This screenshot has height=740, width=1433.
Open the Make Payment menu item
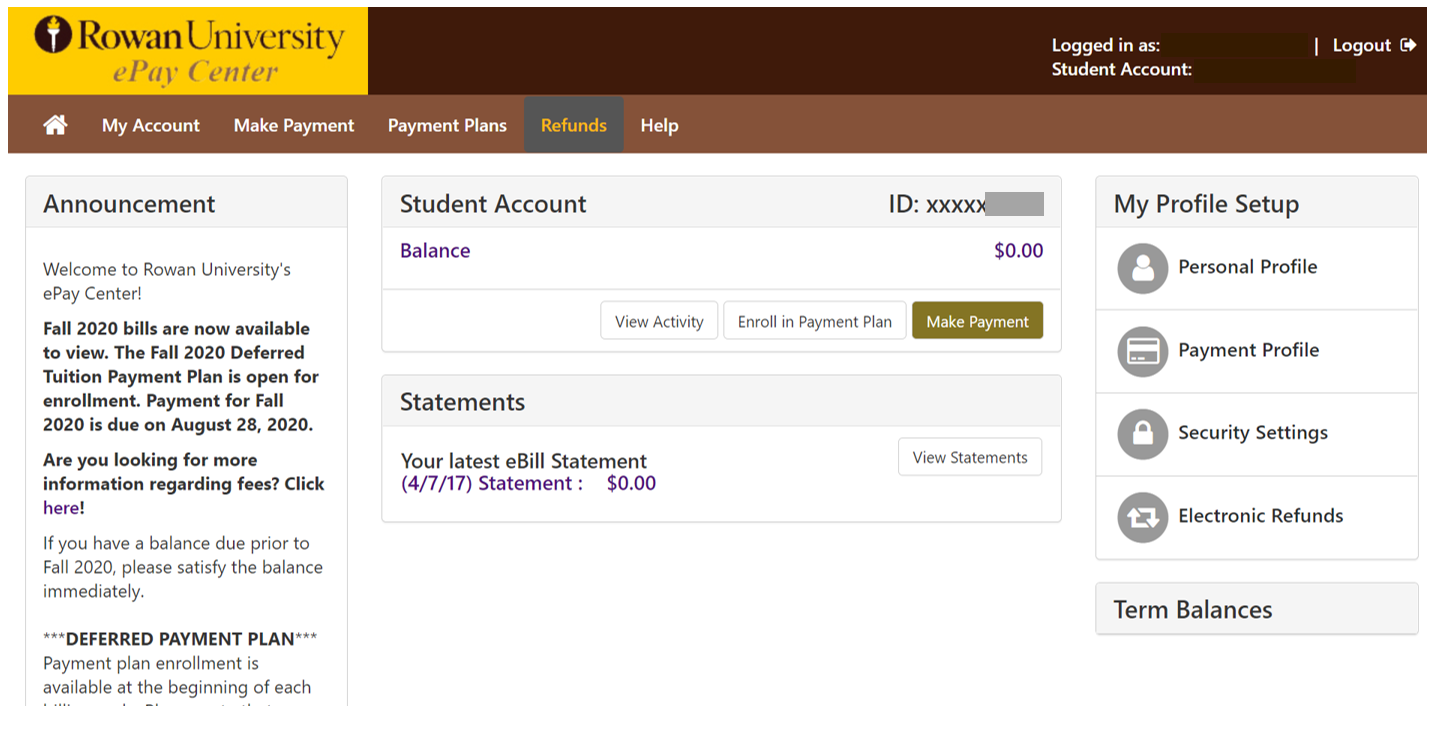(294, 125)
